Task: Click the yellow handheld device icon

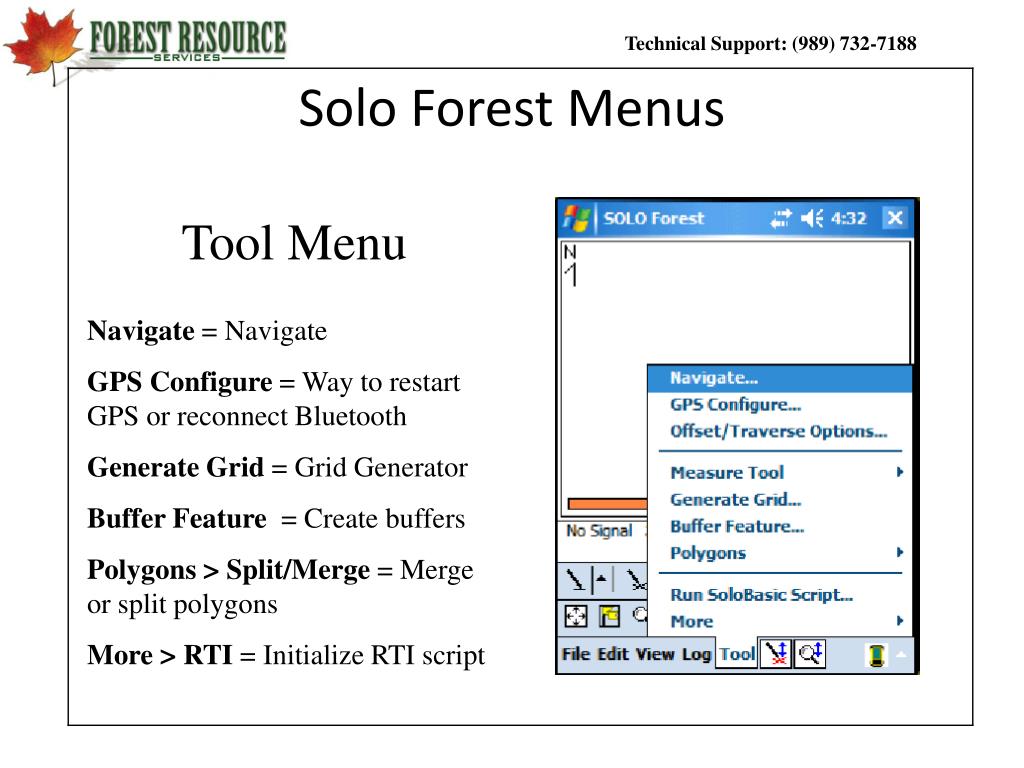Action: [x=876, y=655]
